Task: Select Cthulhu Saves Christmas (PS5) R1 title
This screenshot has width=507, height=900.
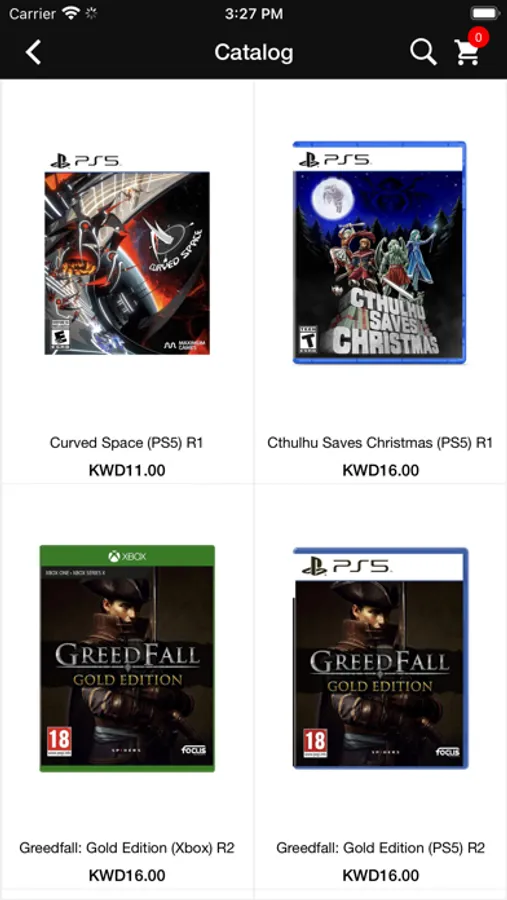Action: point(380,443)
